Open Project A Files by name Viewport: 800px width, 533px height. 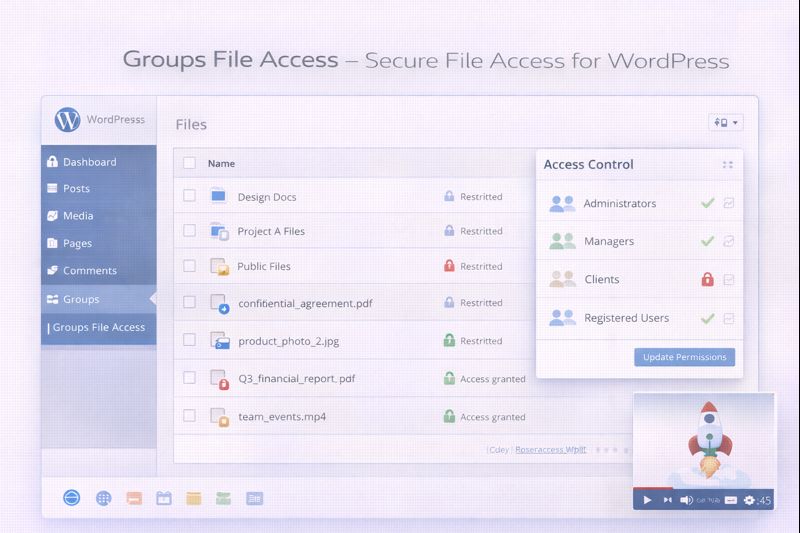click(271, 232)
